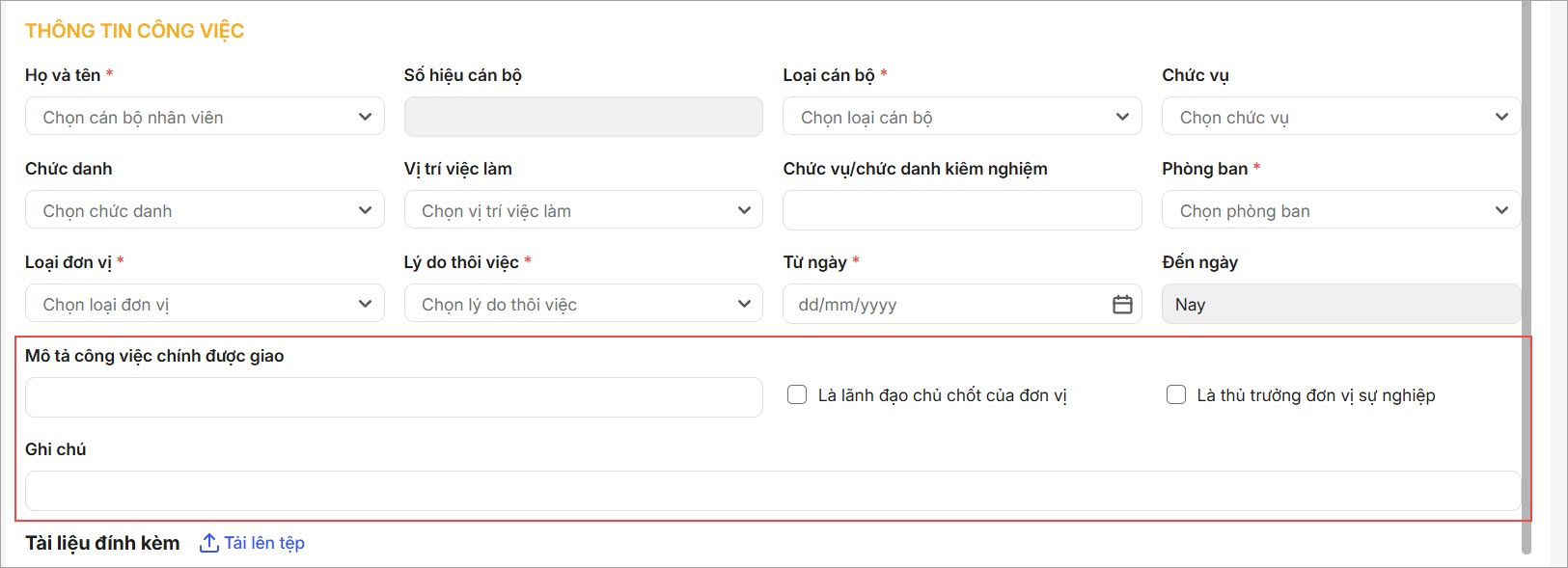
Task: Tick Là thủ trưởng đơn vị sự nghiệp
Action: point(1176,394)
